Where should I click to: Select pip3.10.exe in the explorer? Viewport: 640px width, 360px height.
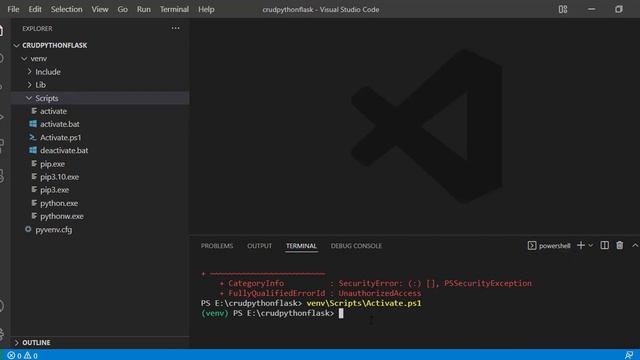coord(60,177)
